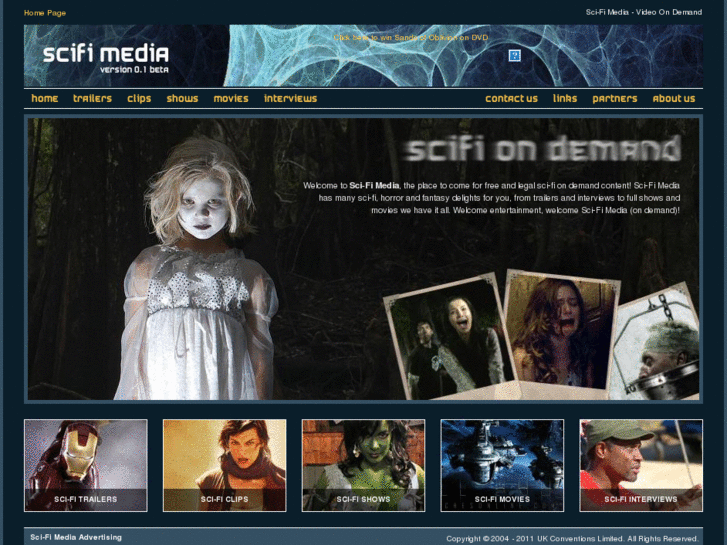Image resolution: width=727 pixels, height=545 pixels.
Task: Open the Sci-Fi Interviews thumbnail
Action: pyautogui.click(x=641, y=465)
